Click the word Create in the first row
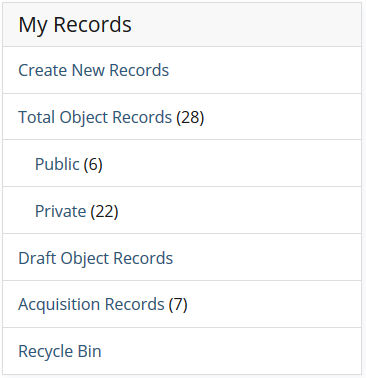366x378 pixels. 43,70
